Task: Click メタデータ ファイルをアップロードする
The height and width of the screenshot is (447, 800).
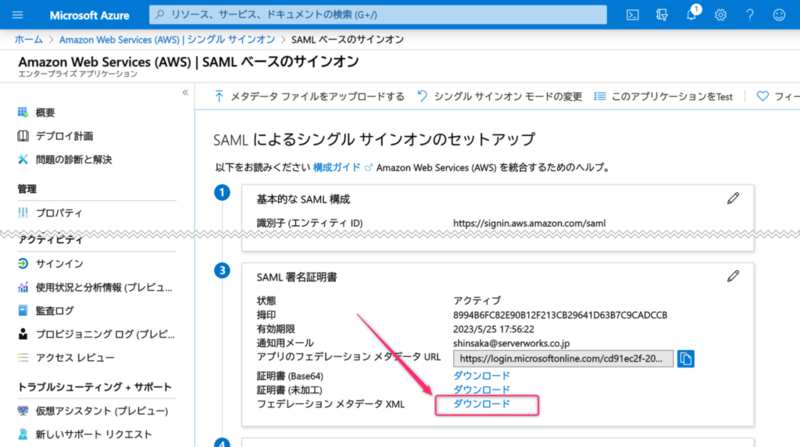Action: (309, 96)
